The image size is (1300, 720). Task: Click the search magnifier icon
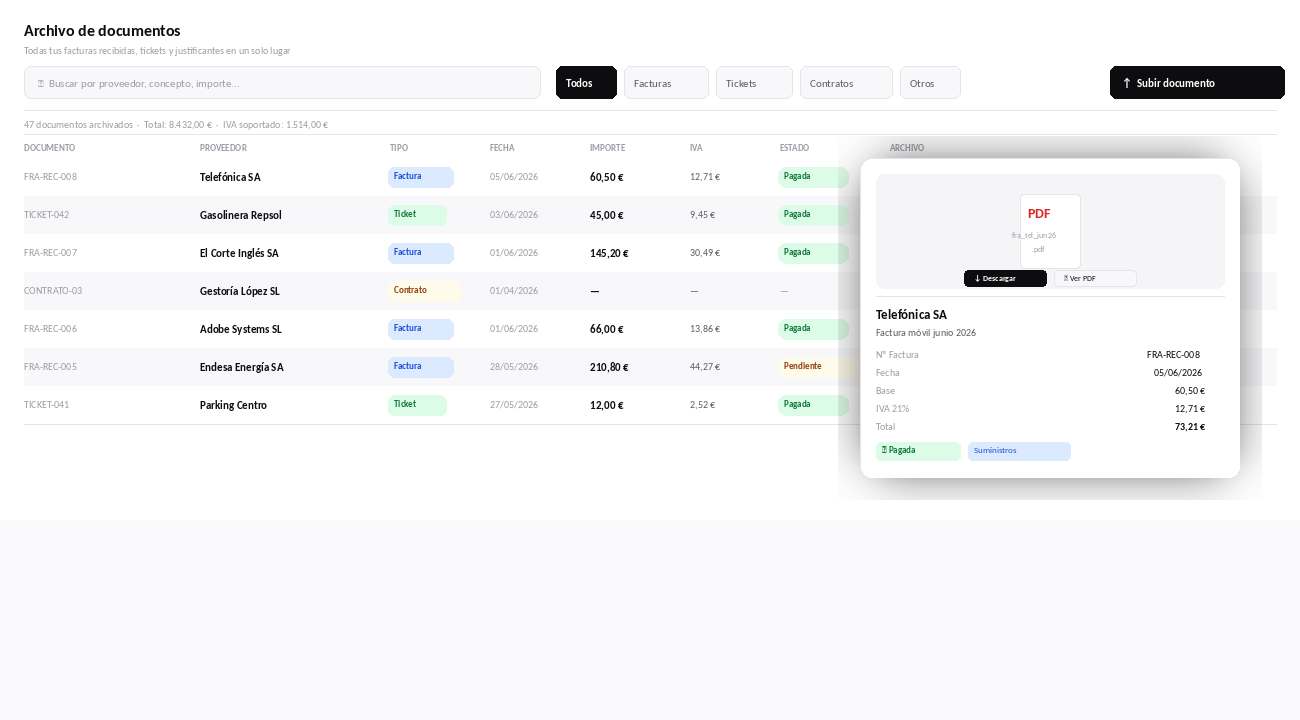[41, 83]
